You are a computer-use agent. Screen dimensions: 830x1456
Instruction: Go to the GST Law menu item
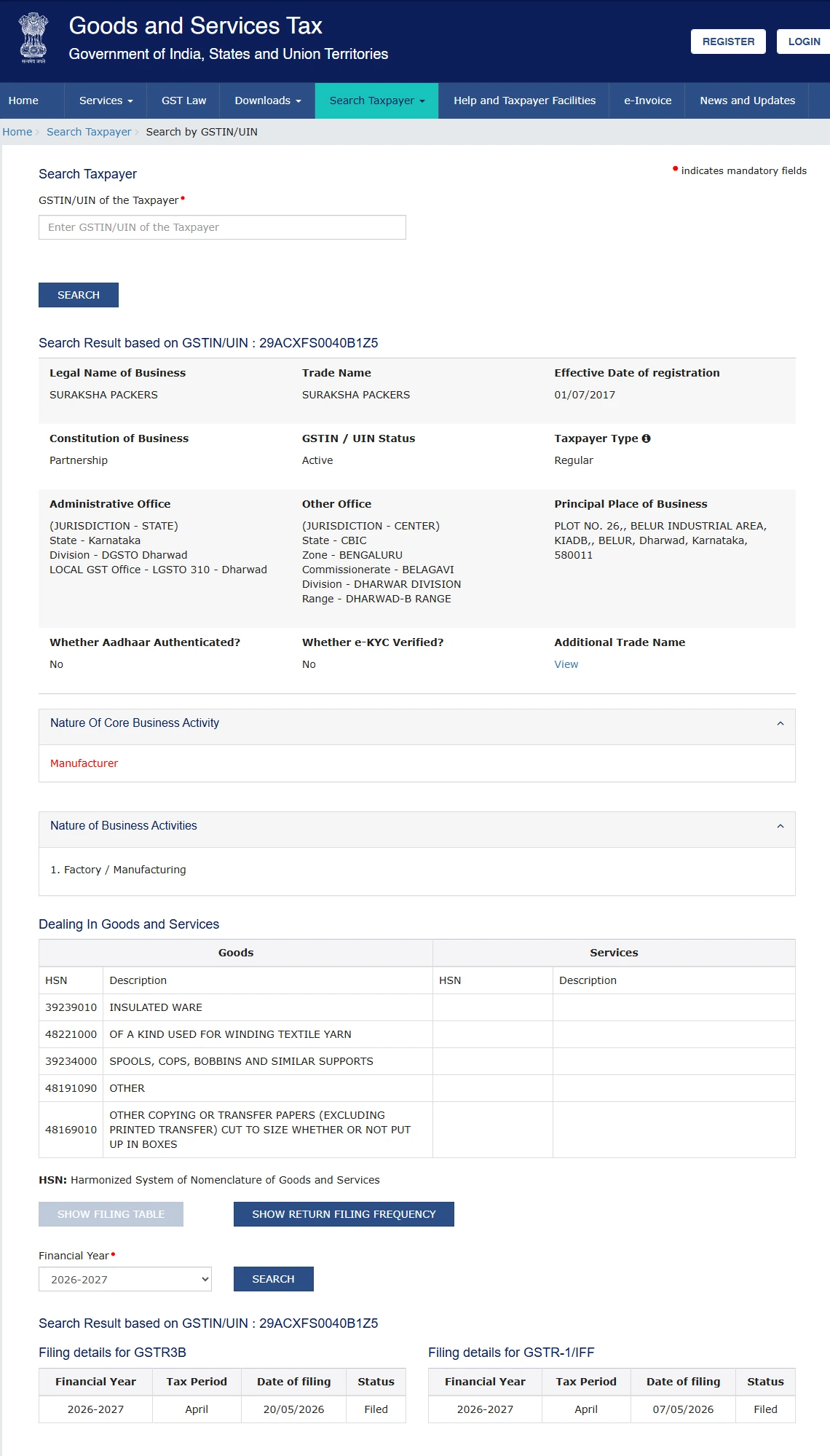(x=183, y=101)
